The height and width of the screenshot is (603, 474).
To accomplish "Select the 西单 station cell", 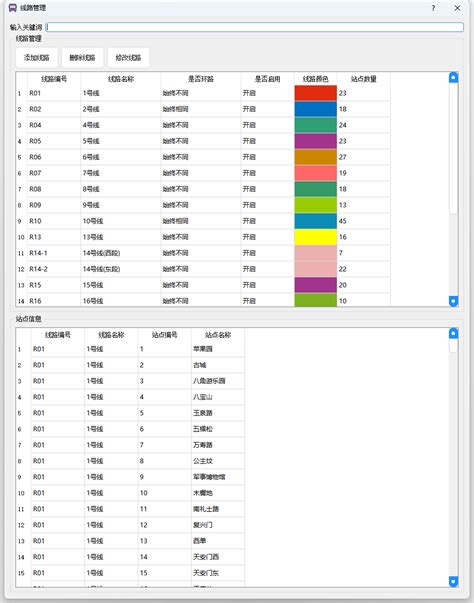I will pyautogui.click(x=218, y=541).
